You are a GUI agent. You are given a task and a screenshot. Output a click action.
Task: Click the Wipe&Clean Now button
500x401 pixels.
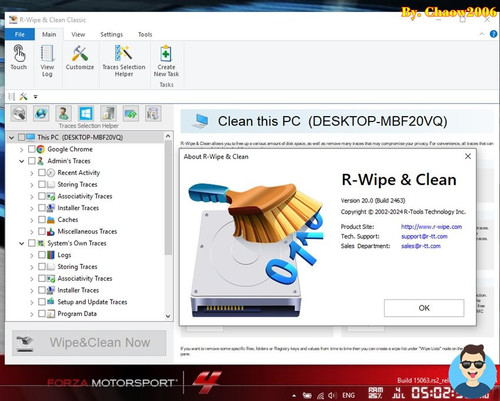(x=89, y=343)
